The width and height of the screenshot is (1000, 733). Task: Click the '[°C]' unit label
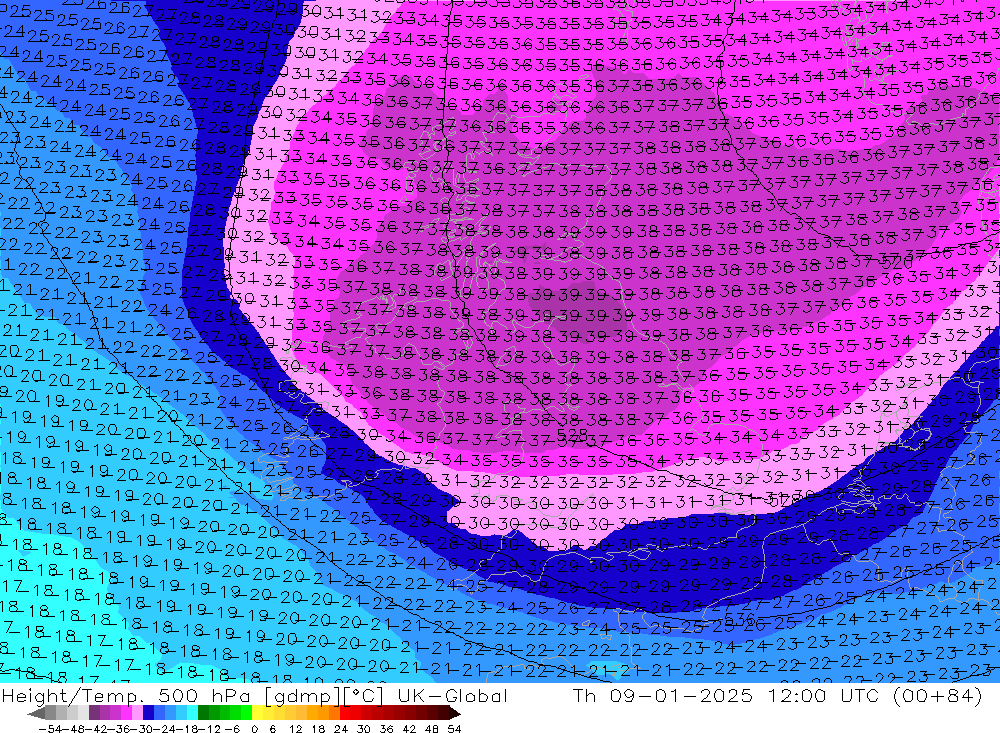tap(362, 695)
